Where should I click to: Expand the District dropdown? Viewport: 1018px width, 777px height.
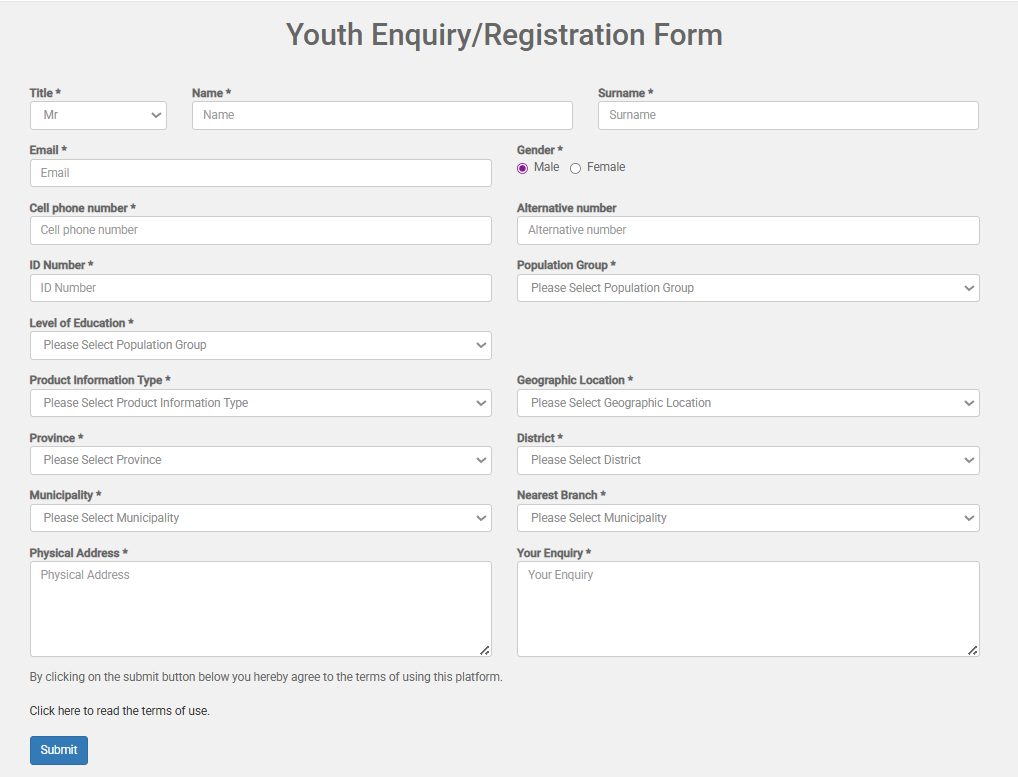click(x=747, y=460)
